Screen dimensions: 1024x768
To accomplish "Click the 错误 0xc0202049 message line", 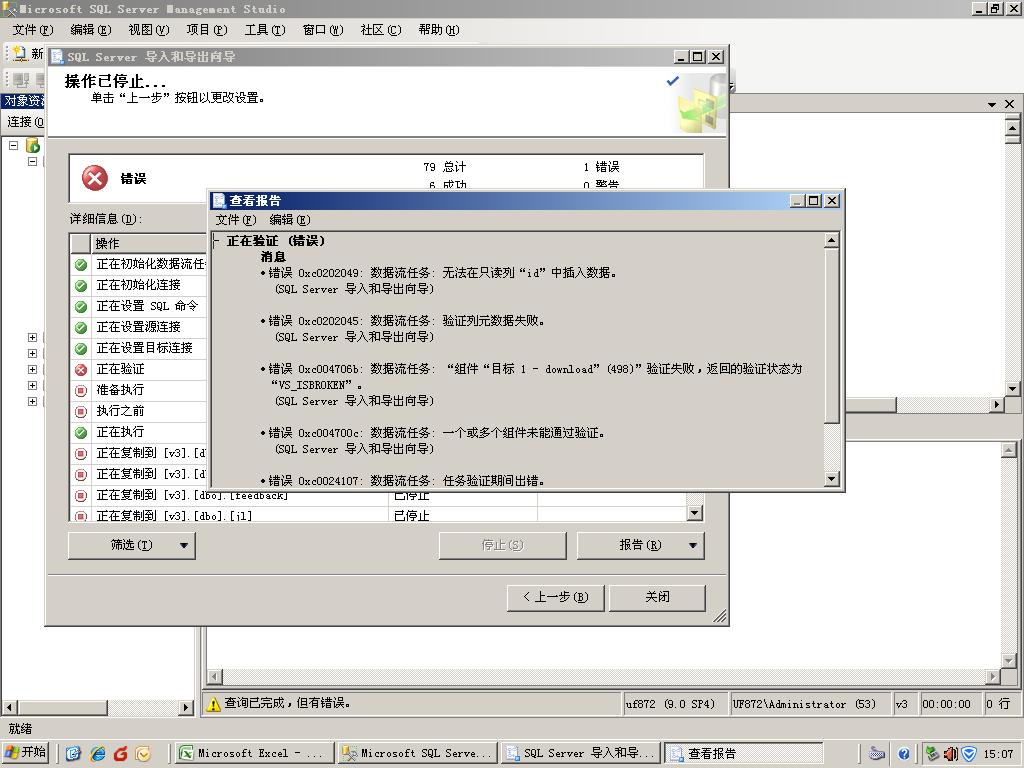I will click(443, 273).
